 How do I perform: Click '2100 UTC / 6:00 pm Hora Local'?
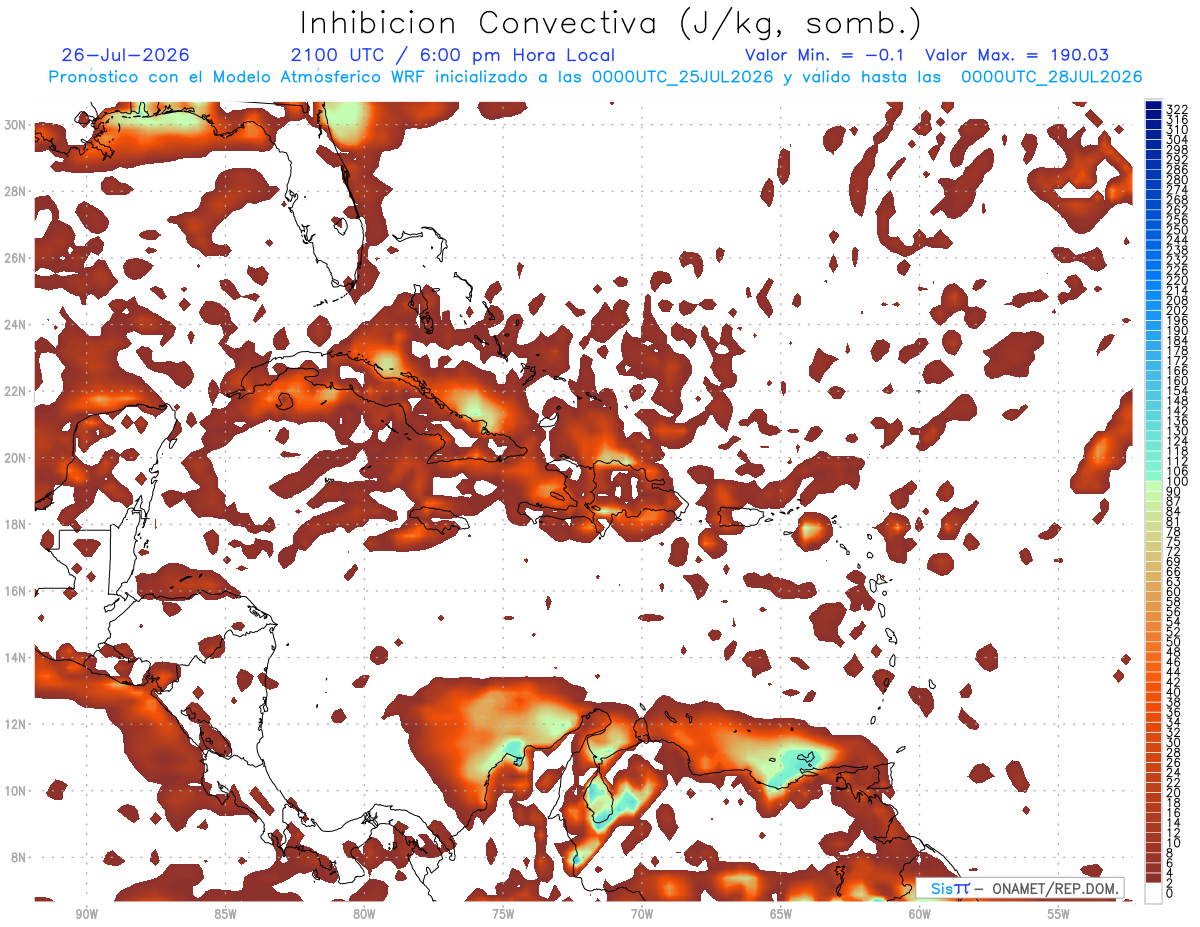(453, 55)
